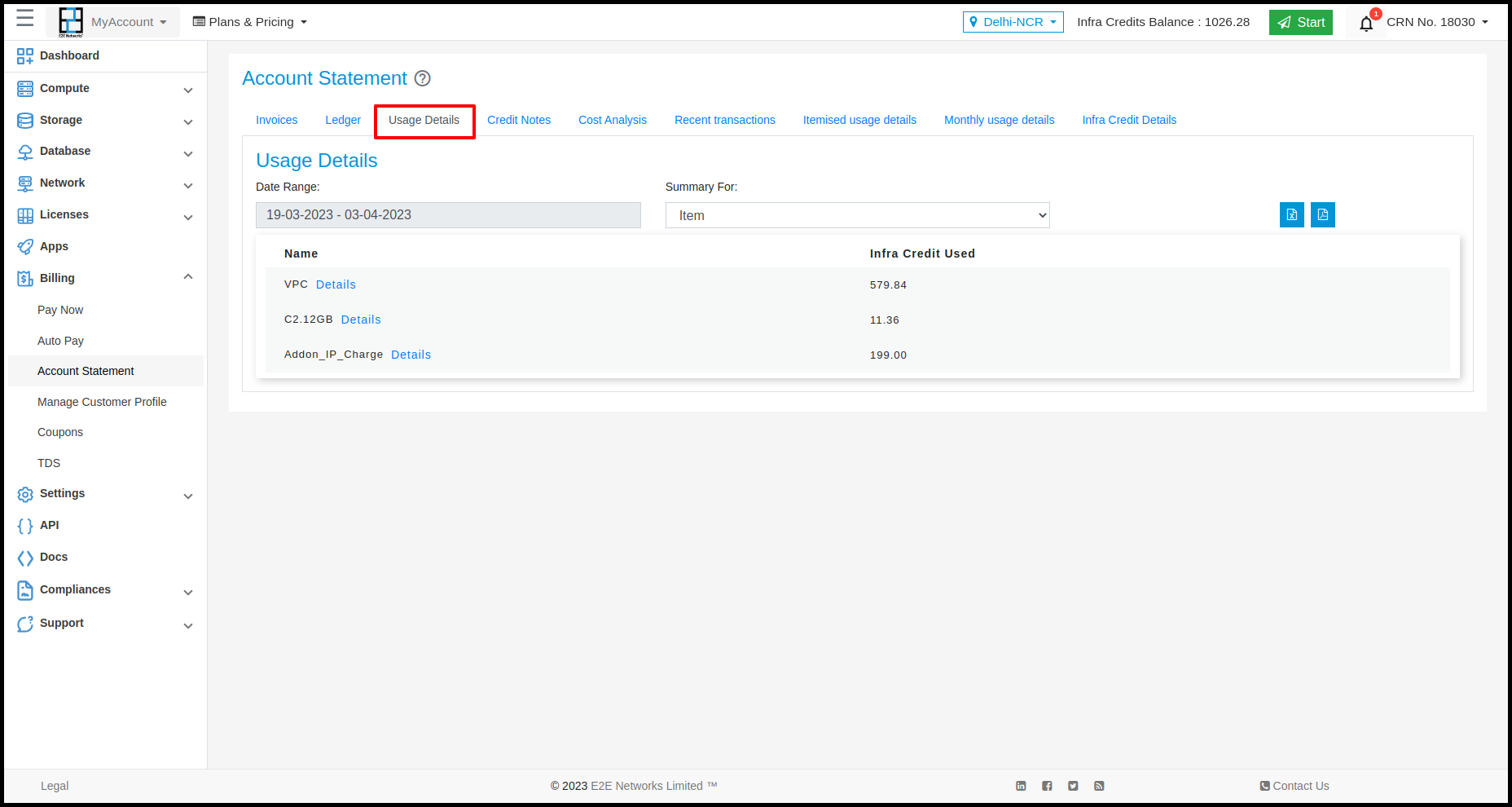1512x807 pixels.
Task: Click the Docs code icon
Action: tap(25, 558)
